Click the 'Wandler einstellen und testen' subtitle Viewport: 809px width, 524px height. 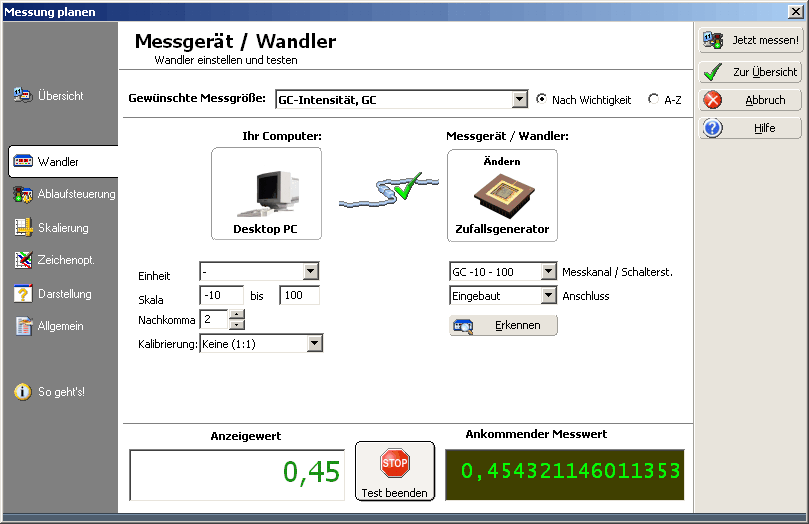pos(226,60)
